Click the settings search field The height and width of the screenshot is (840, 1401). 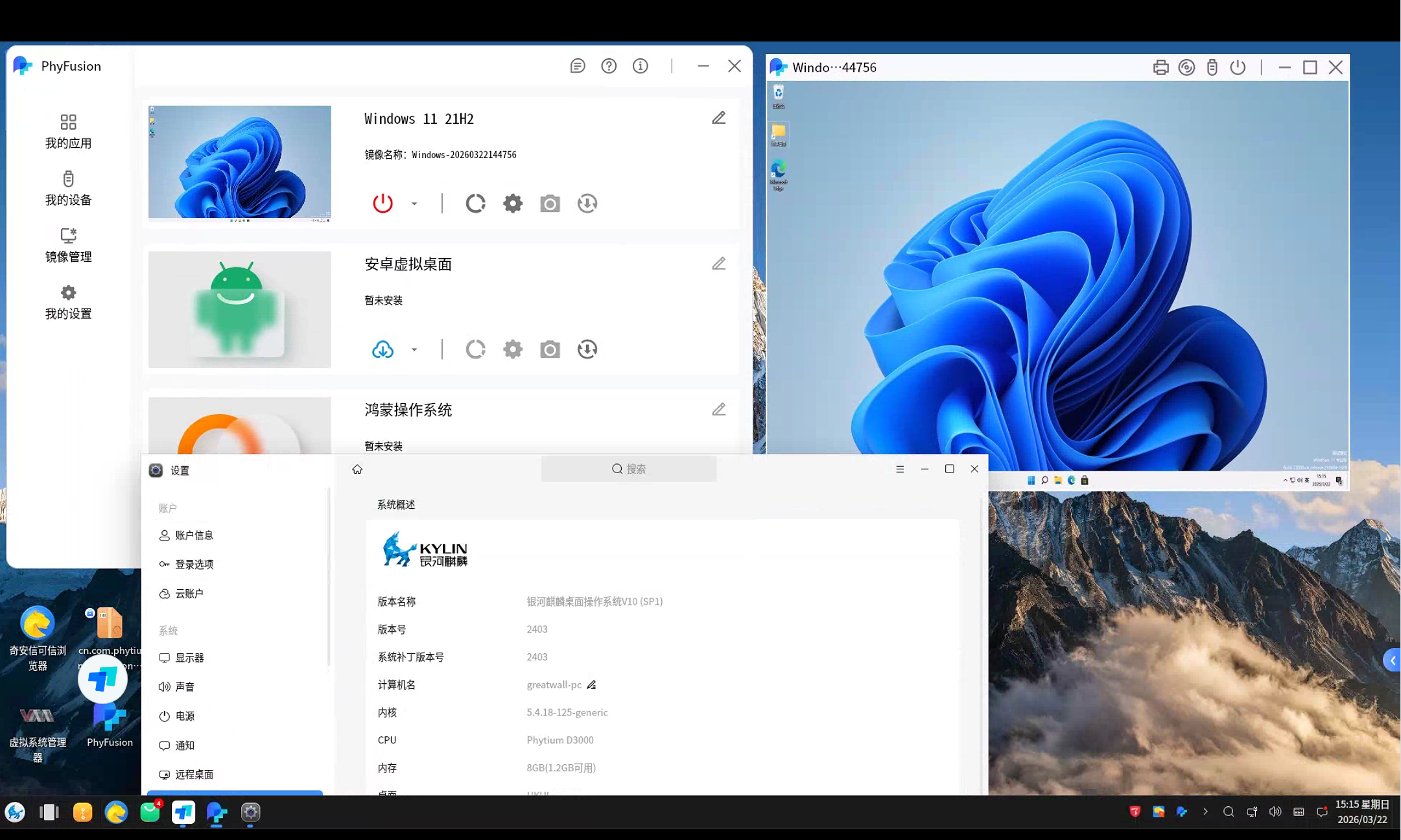(628, 469)
